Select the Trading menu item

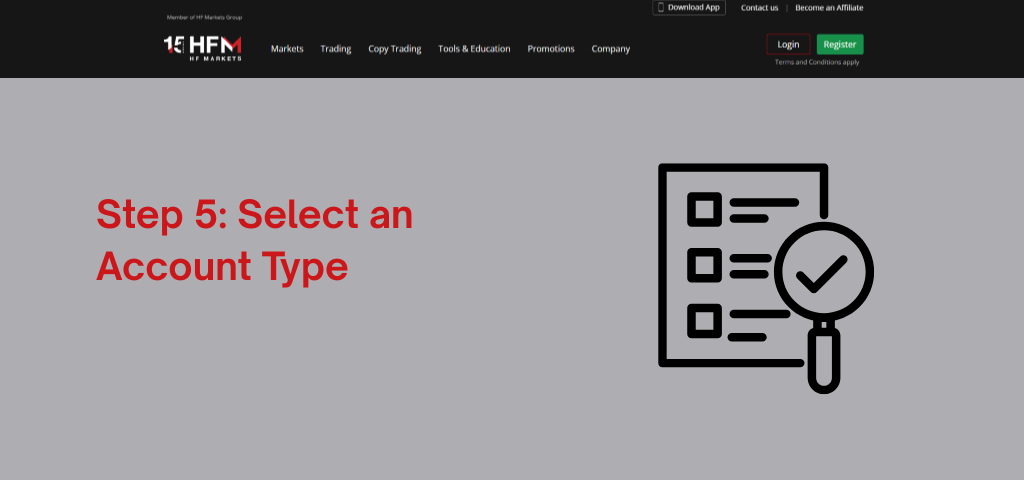pyautogui.click(x=335, y=49)
